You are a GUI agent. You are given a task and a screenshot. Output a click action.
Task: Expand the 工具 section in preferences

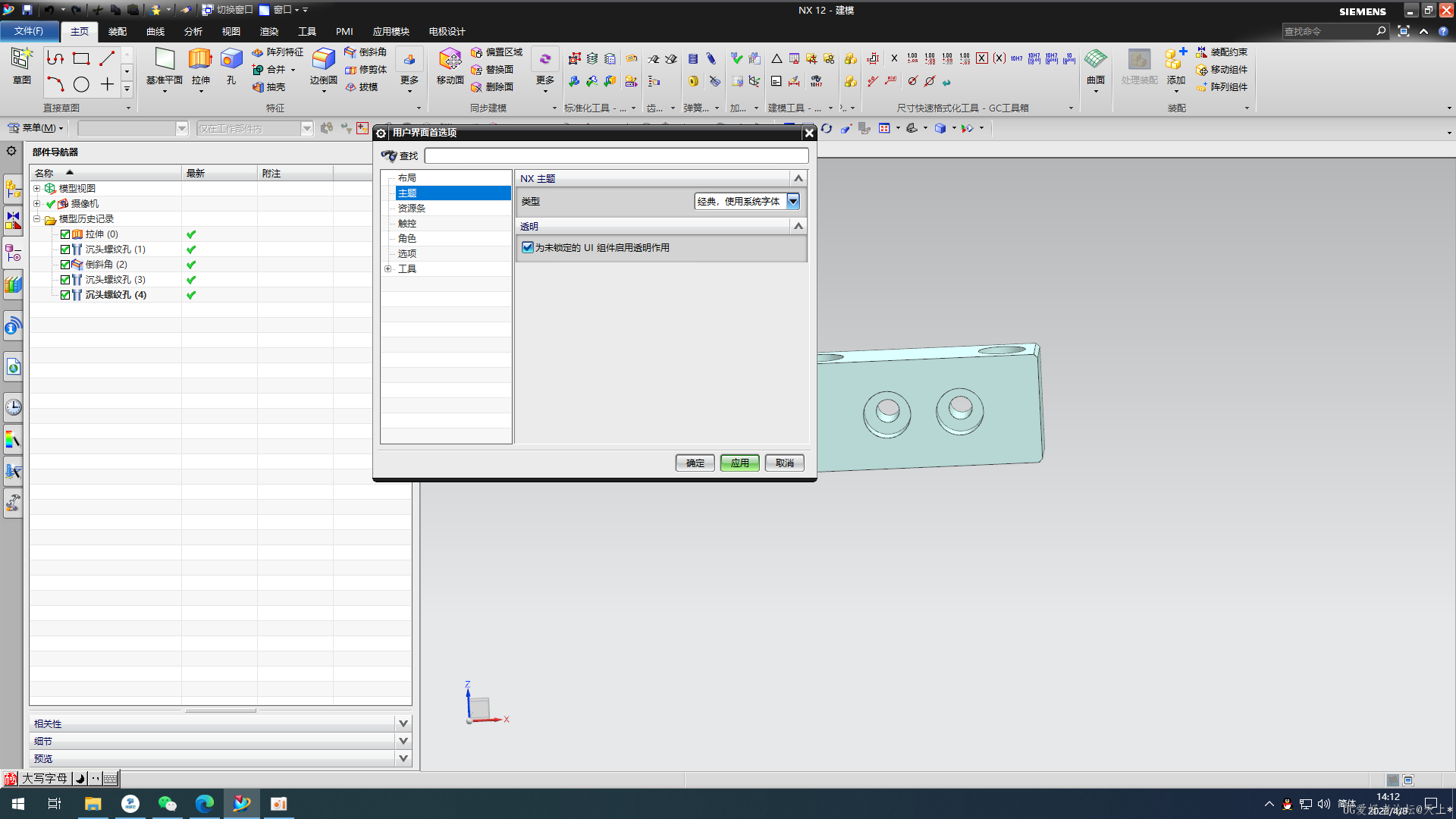tap(387, 268)
